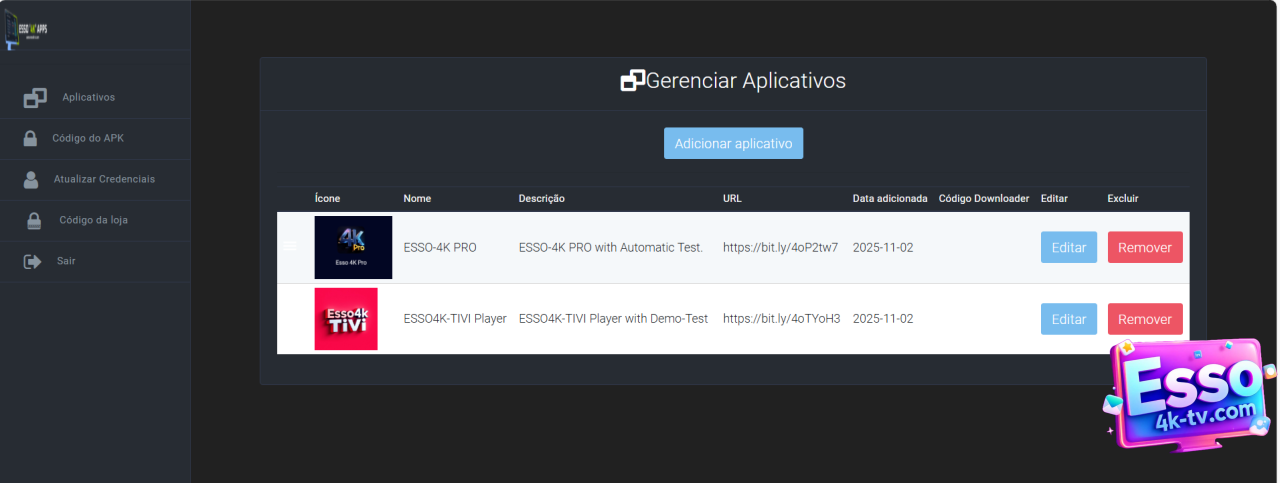Click the icon next to Gerenciar Aplicativos title

pos(632,81)
